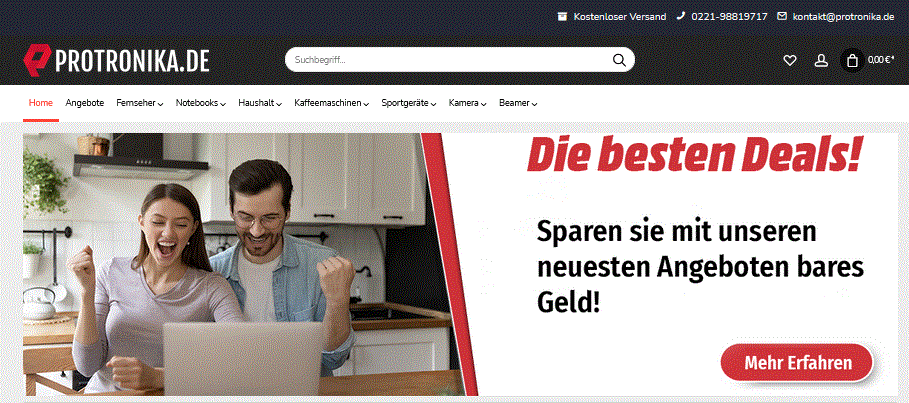Viewport: 909px width, 403px height.
Task: Click the Protronika.de logo
Action: point(117,59)
